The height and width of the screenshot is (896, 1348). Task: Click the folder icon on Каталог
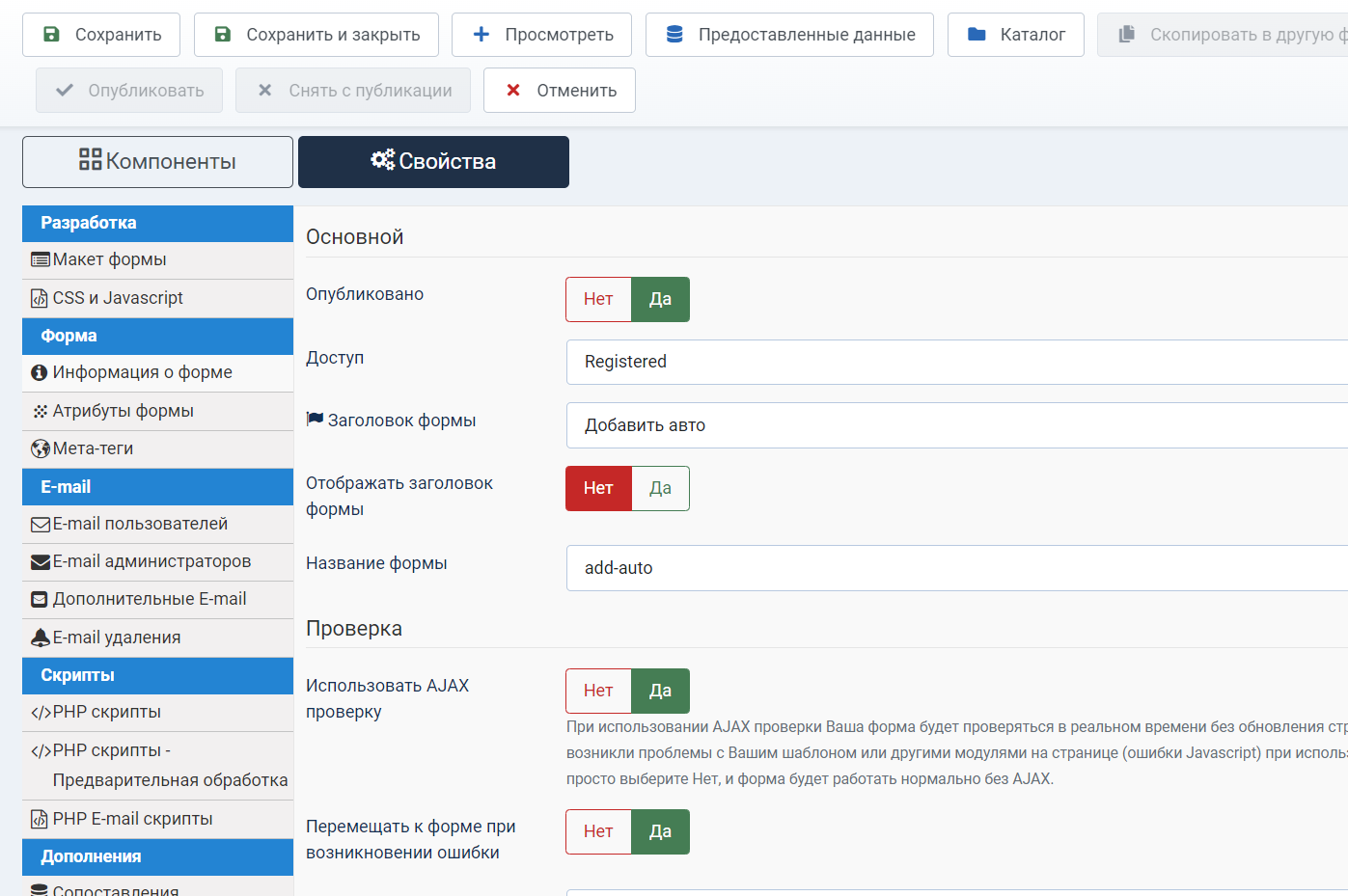click(x=977, y=35)
